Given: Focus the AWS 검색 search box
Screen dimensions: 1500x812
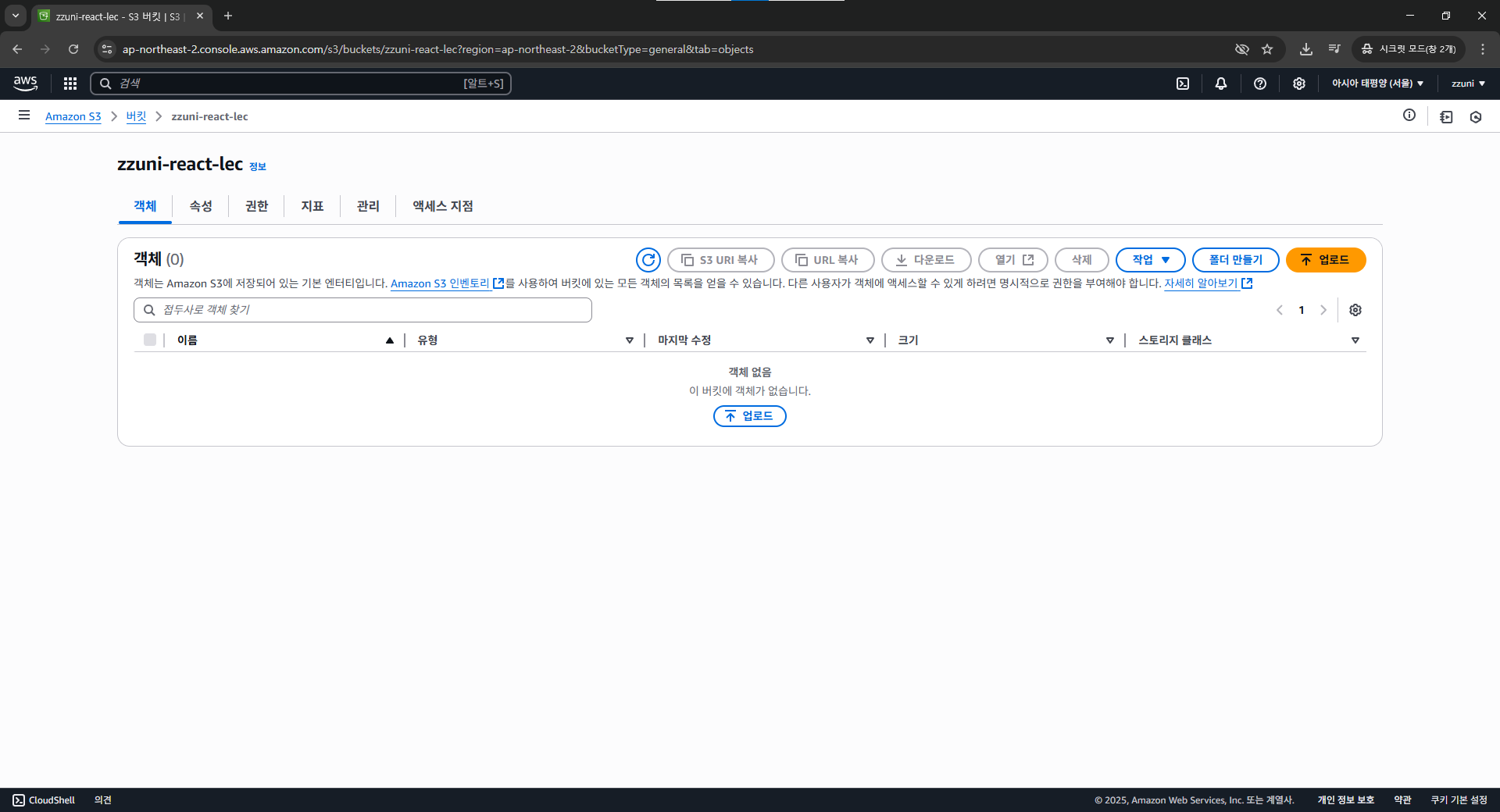Looking at the screenshot, I should (x=301, y=84).
